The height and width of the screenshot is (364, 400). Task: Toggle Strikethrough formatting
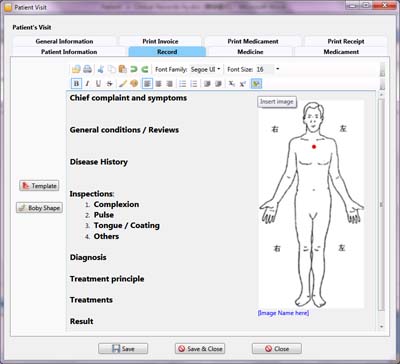point(109,84)
